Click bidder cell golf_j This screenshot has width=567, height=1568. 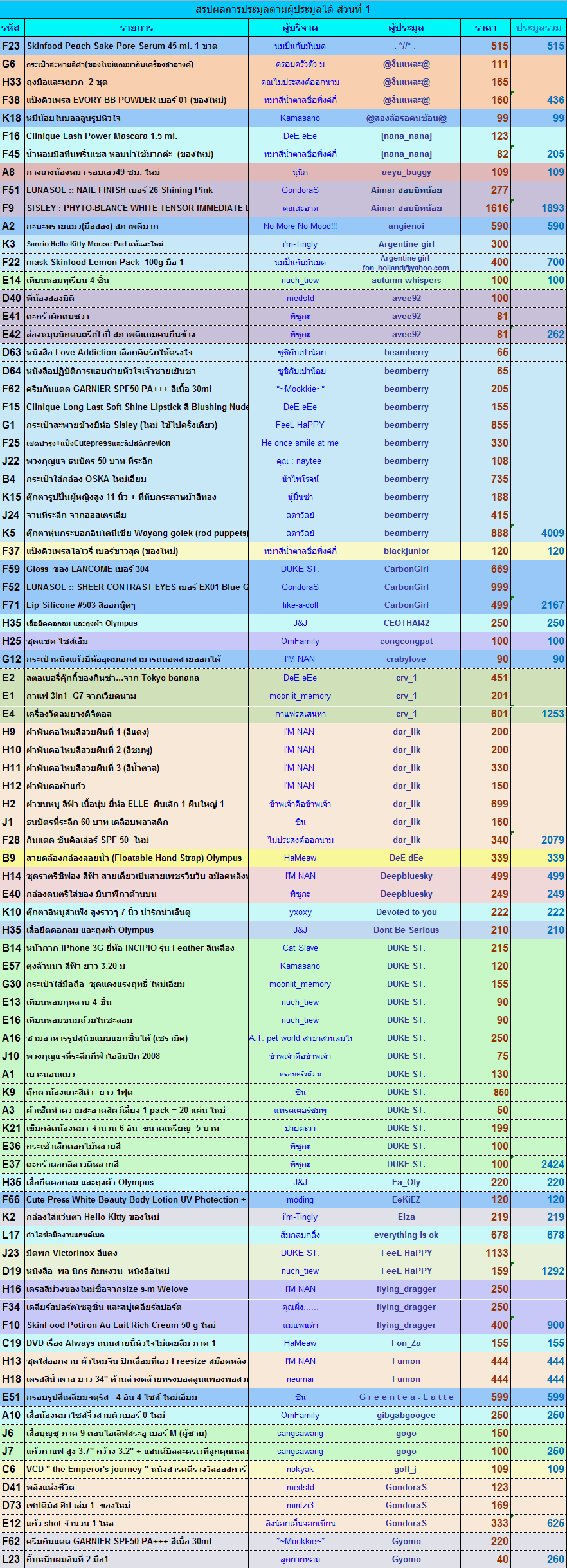point(406,1469)
